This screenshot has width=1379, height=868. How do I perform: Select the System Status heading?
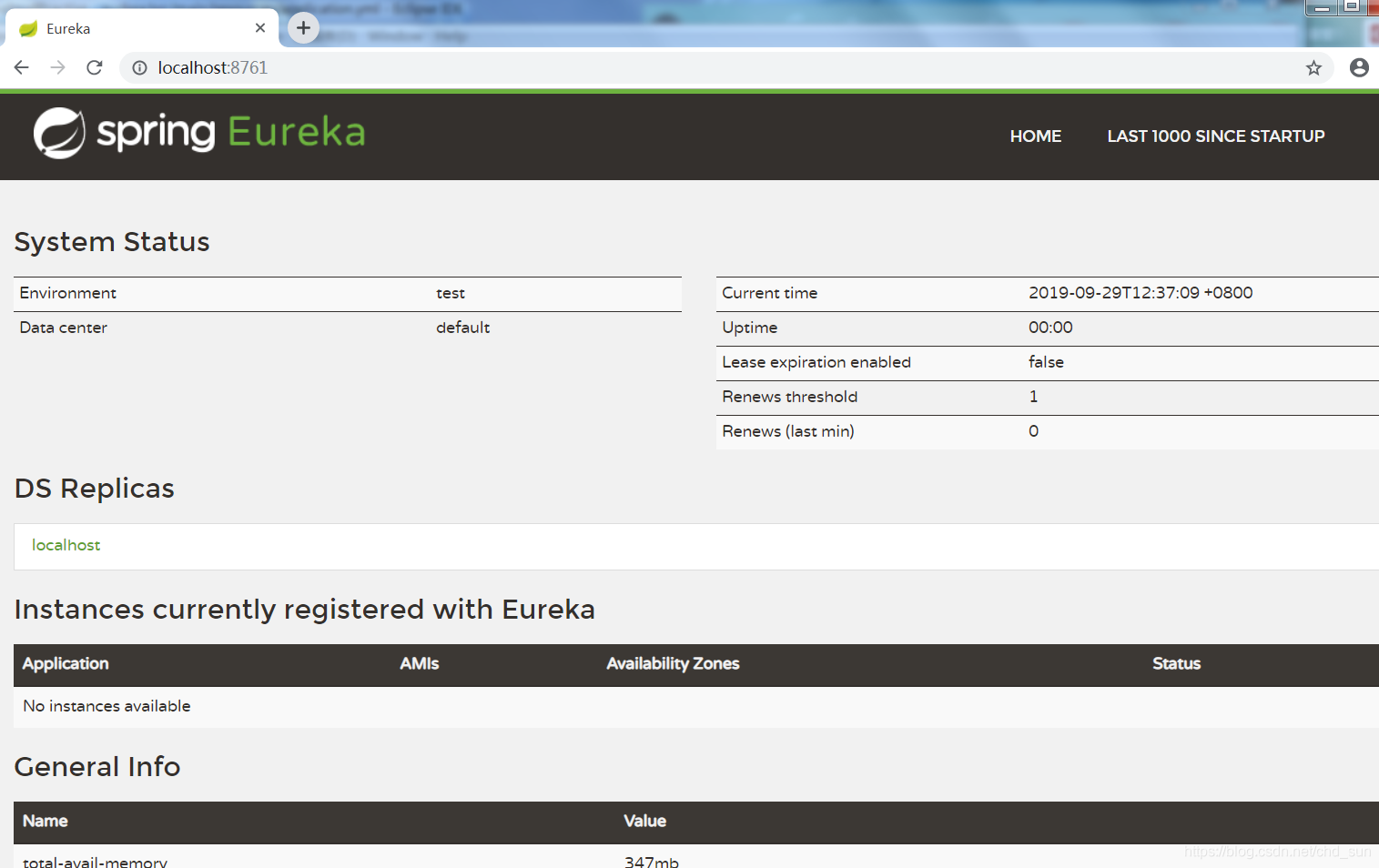click(x=112, y=242)
